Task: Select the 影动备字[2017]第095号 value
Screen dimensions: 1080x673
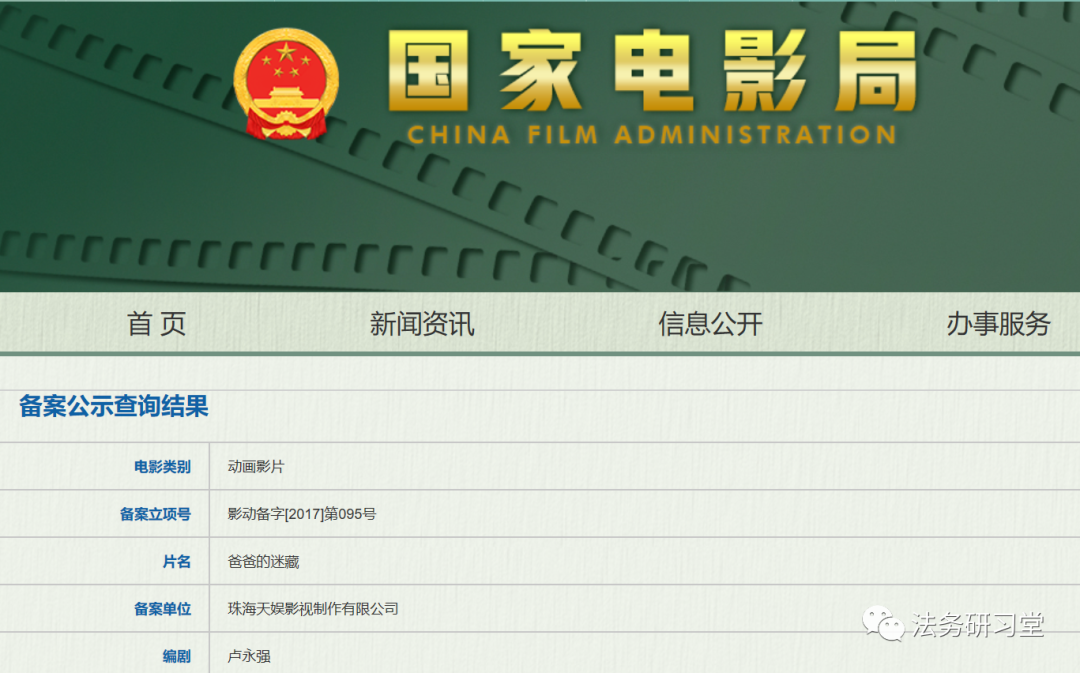Action: click(x=302, y=514)
